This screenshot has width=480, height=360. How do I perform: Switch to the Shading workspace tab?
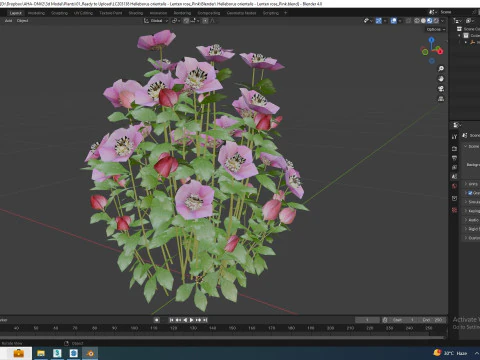136,13
